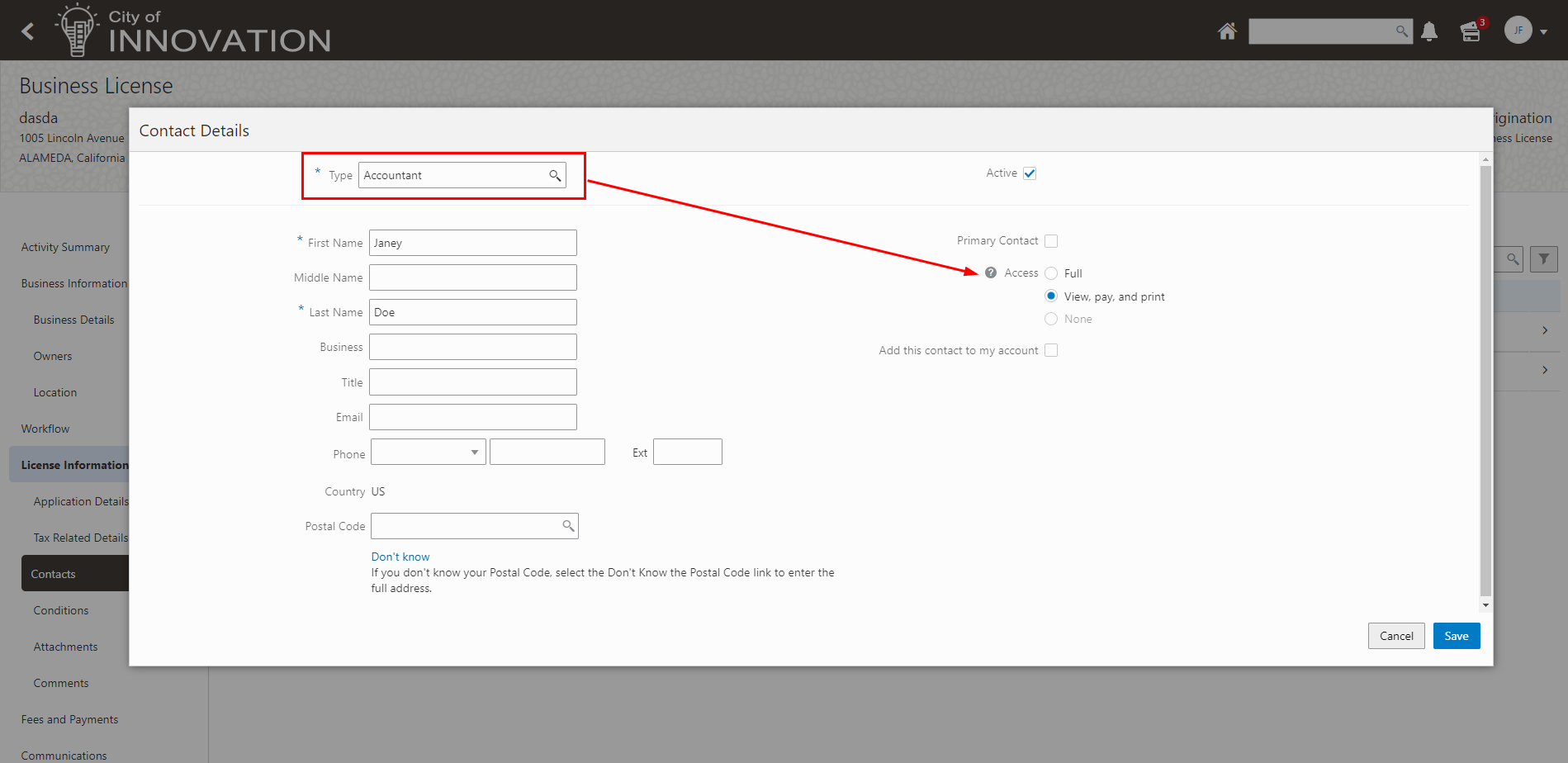1568x763 pixels.
Task: Click the Email input field
Action: [473, 417]
